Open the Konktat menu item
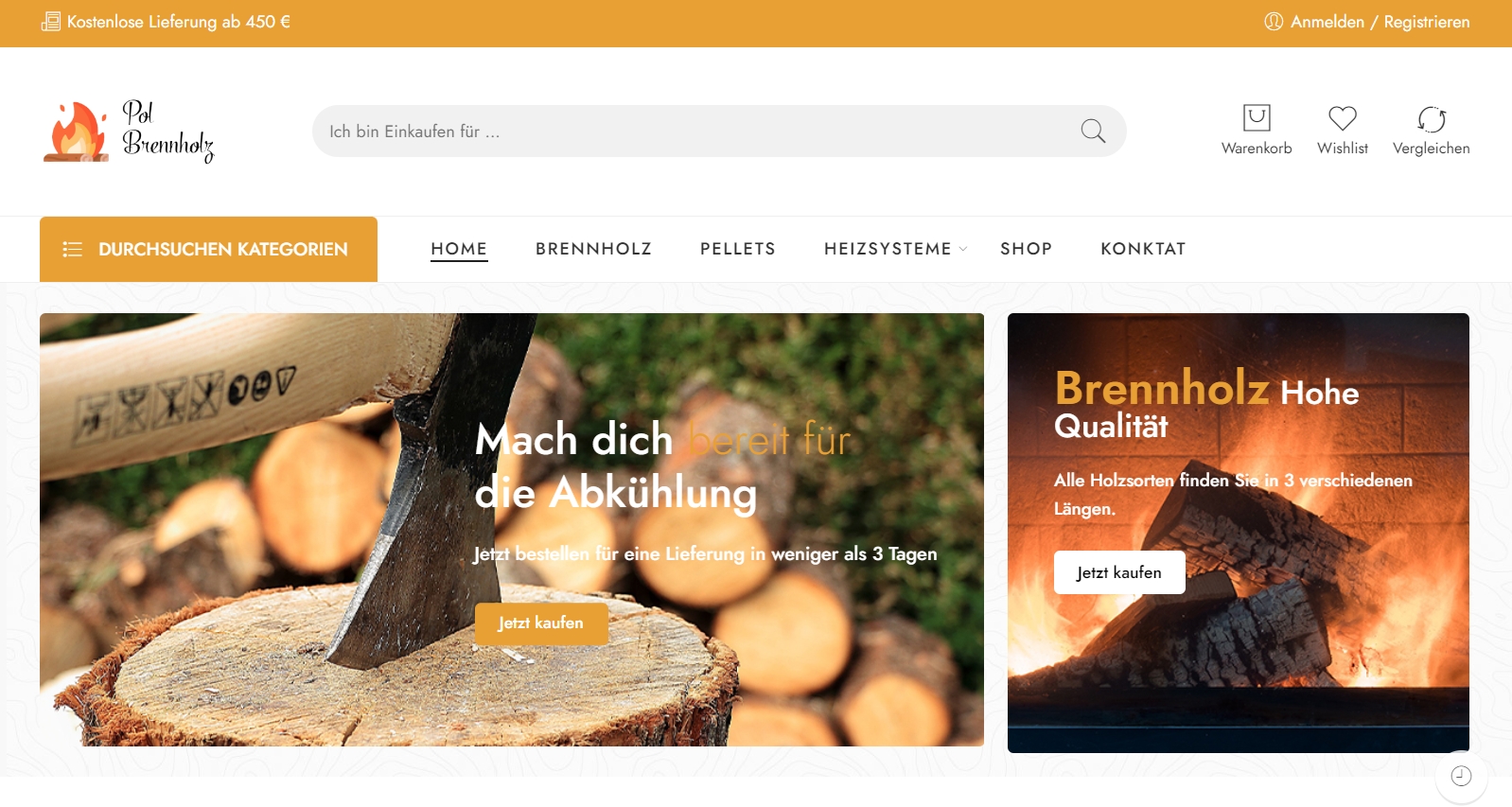The image size is (1512, 807). [x=1143, y=249]
